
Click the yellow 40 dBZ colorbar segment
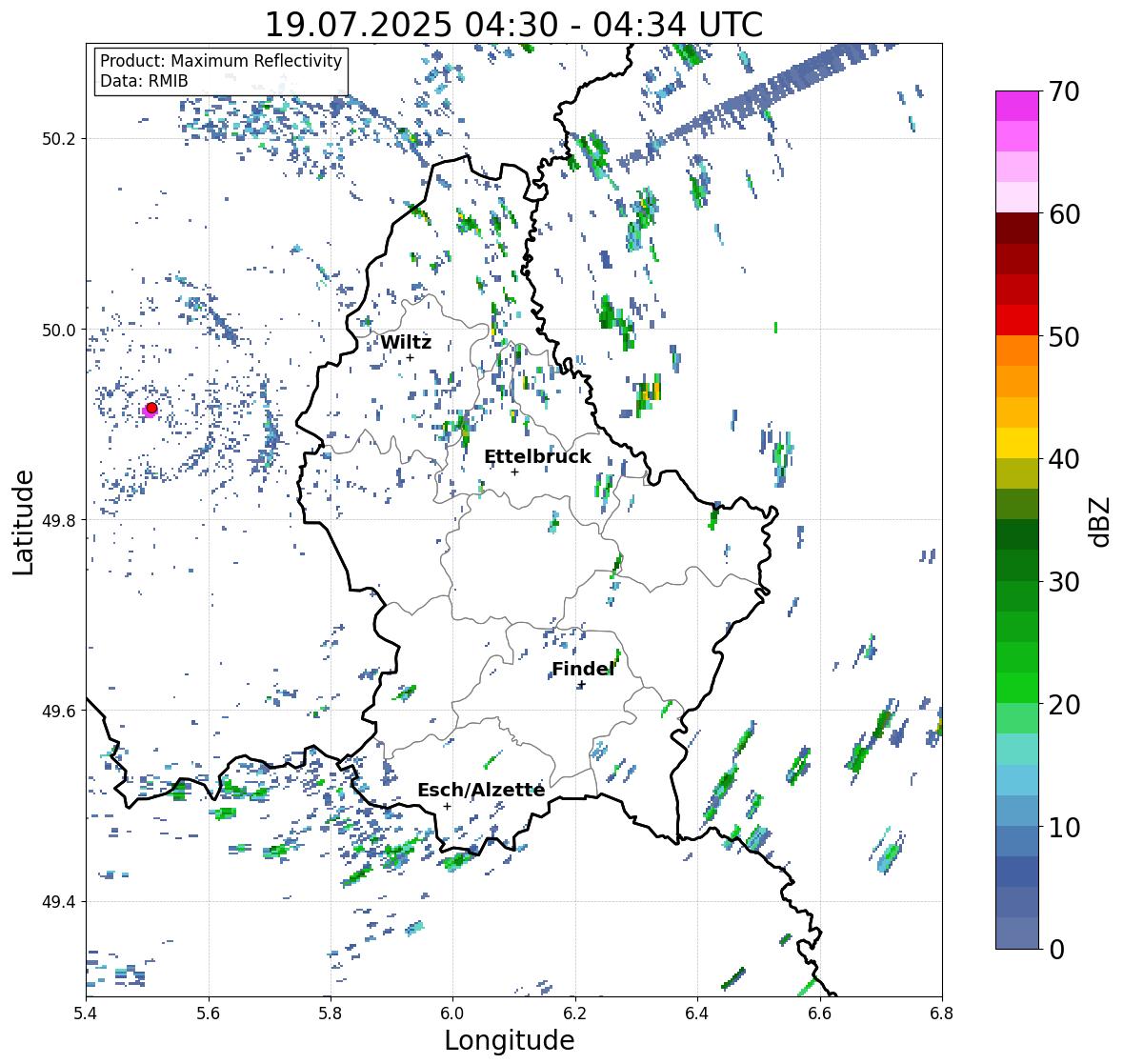1017,443
